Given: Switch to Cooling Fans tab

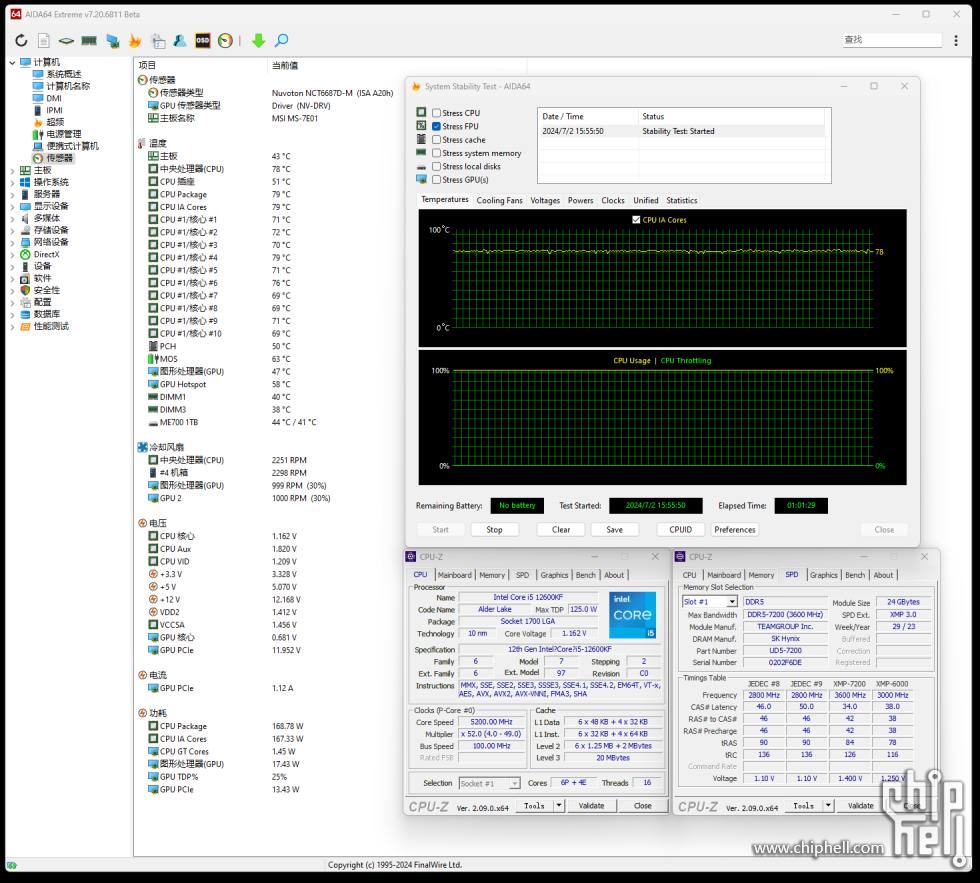Looking at the screenshot, I should (x=499, y=201).
